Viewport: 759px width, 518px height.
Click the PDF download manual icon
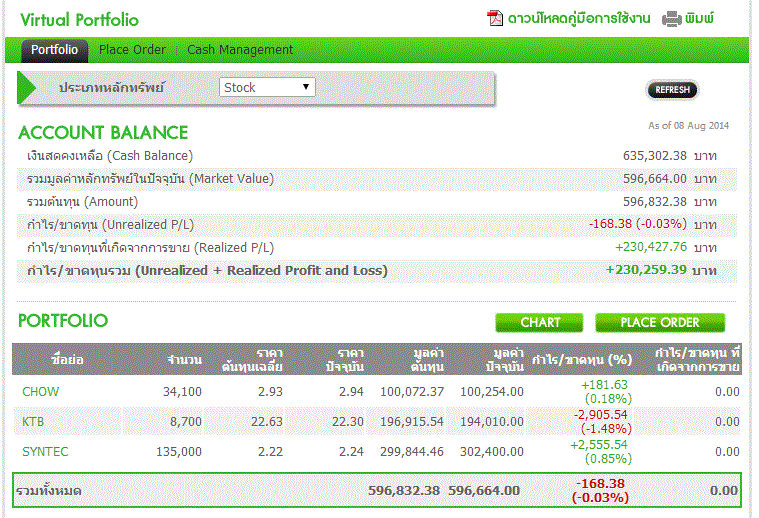tap(495, 19)
